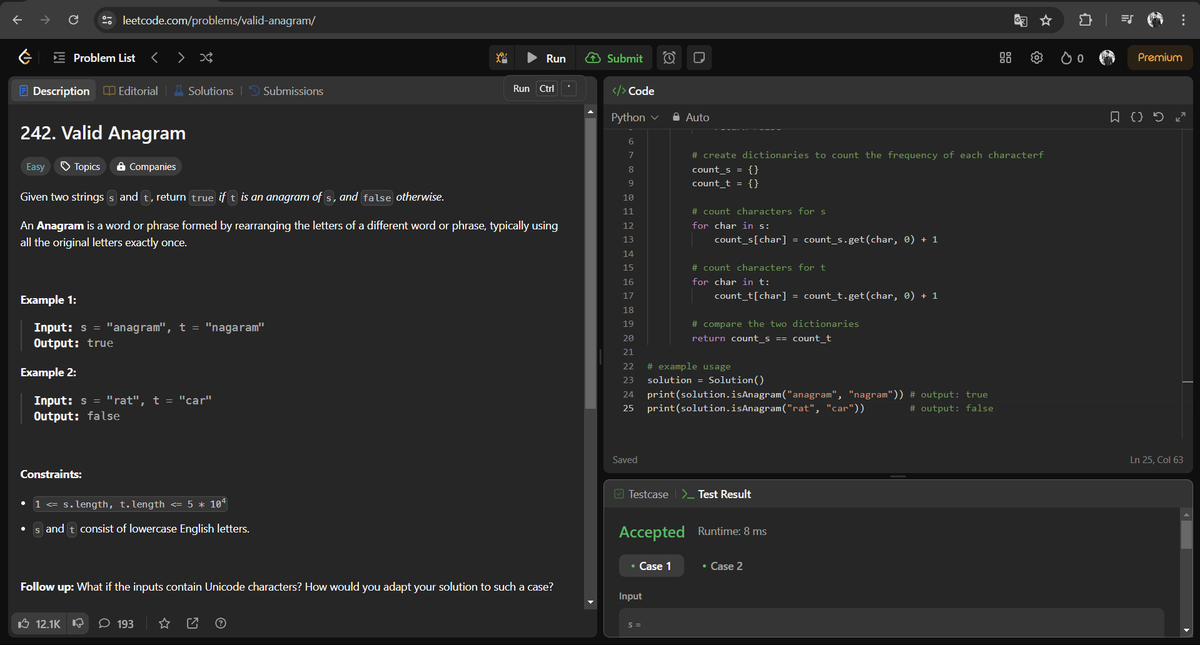Viewport: 1200px width, 645px height.
Task: Star this problem as favorite
Action: coord(165,624)
